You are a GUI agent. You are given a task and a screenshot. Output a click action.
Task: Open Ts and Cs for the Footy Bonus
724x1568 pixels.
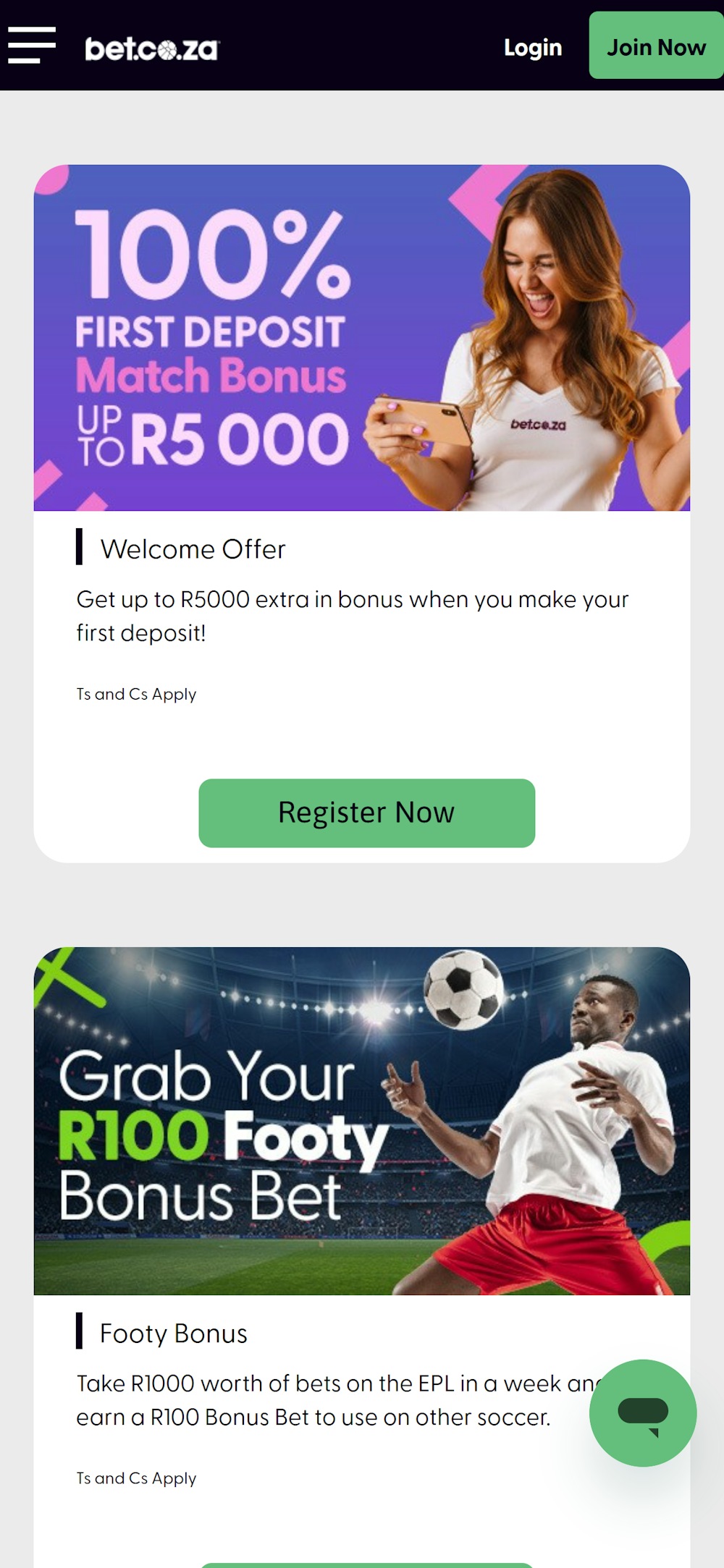tap(135, 1478)
